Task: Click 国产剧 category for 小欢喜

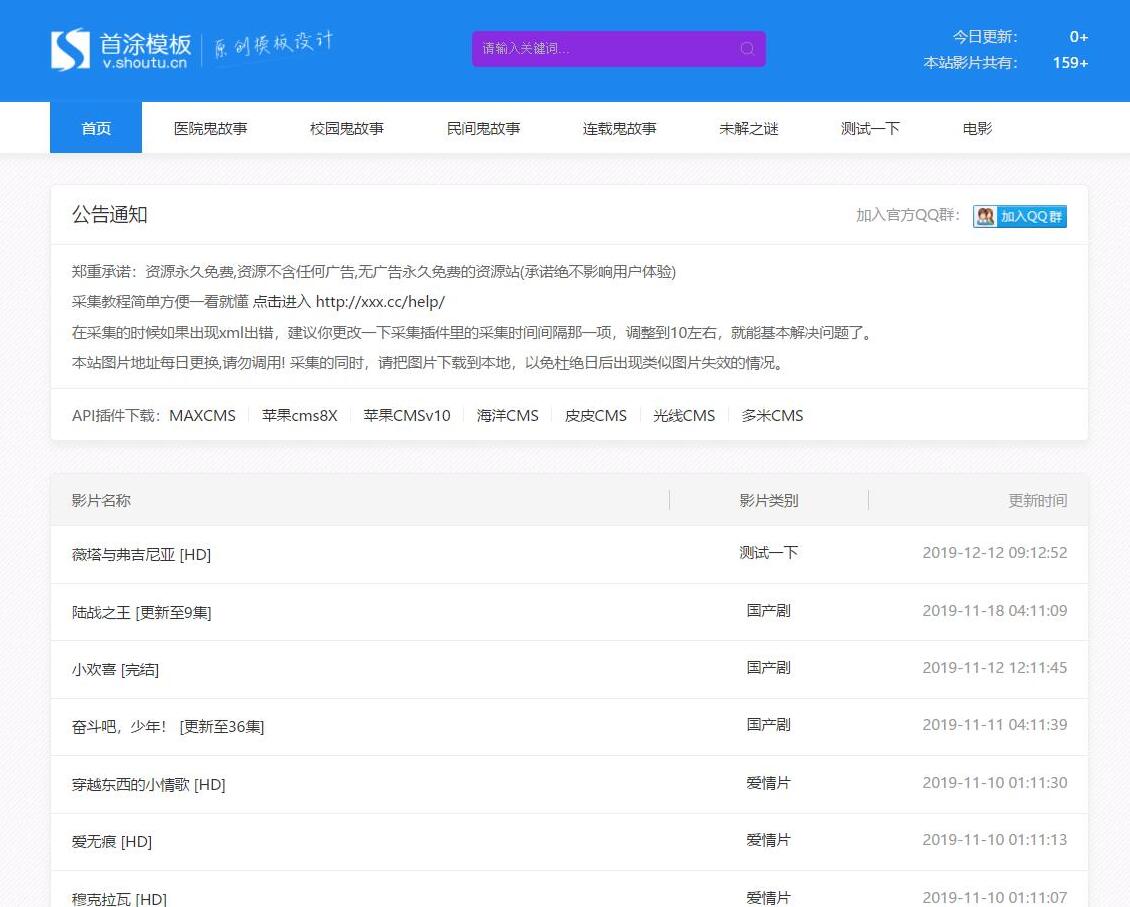Action: pos(768,667)
